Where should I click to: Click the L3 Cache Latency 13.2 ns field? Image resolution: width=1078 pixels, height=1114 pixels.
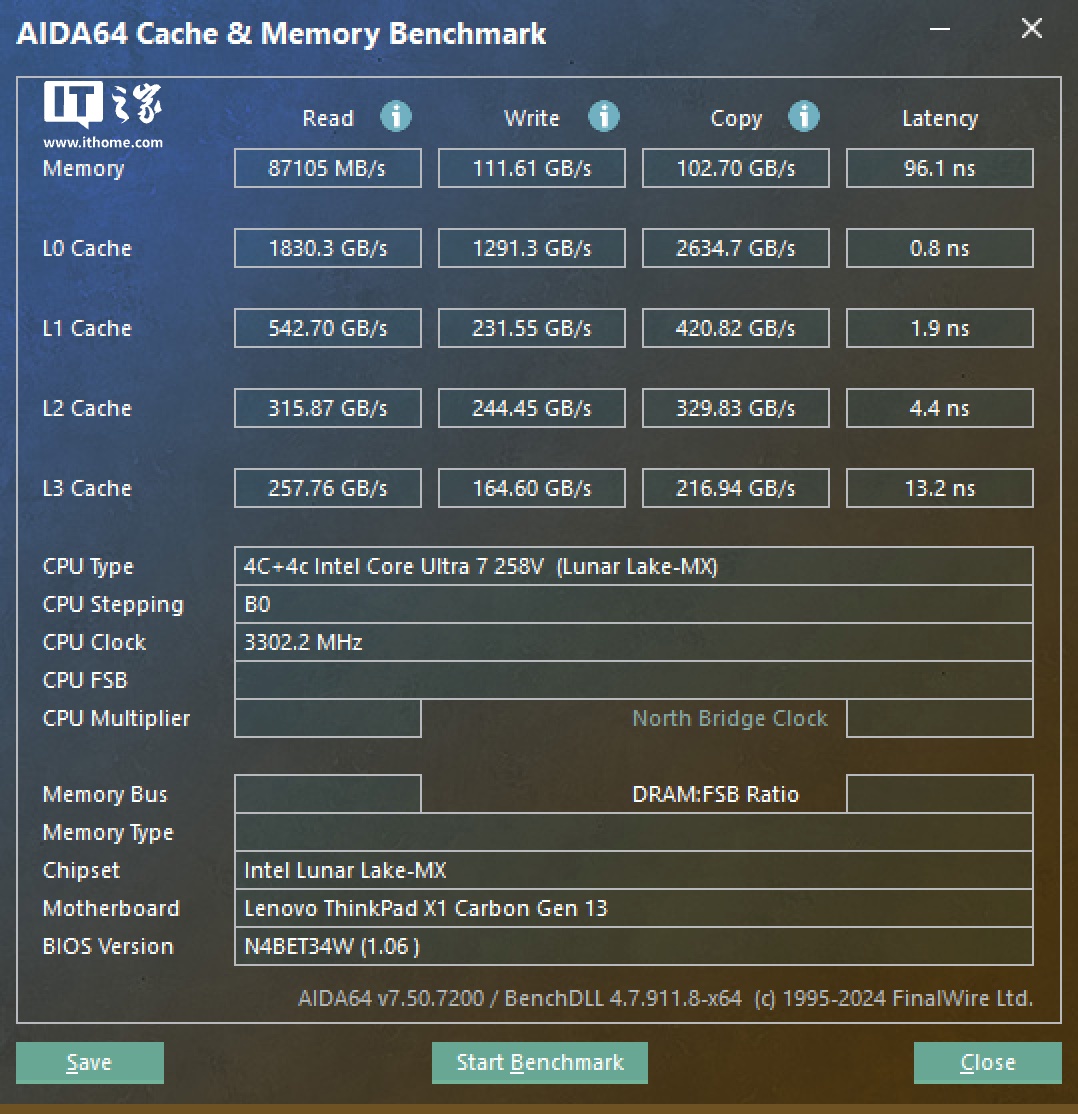point(939,488)
